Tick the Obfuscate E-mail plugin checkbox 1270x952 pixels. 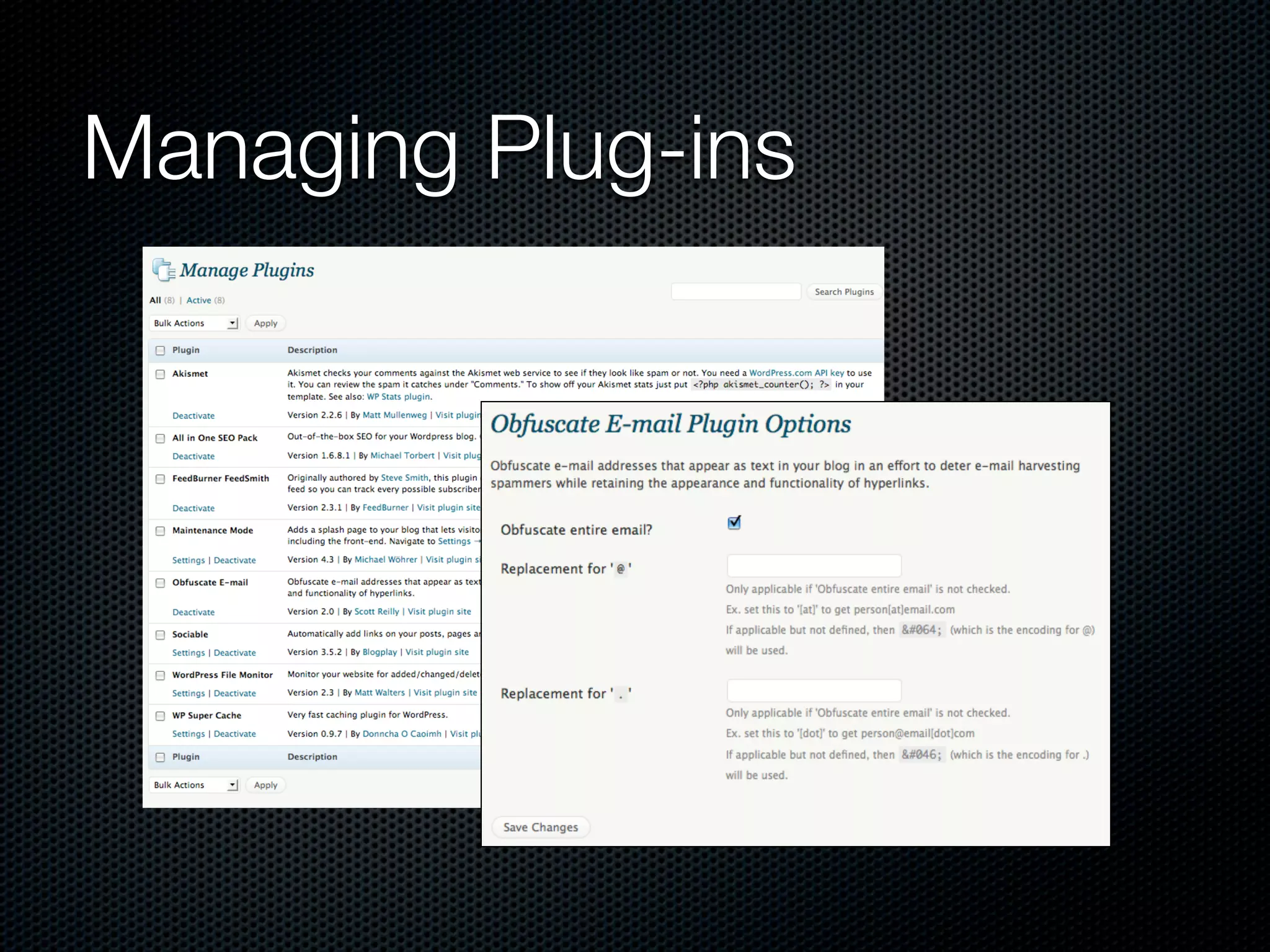[160, 583]
